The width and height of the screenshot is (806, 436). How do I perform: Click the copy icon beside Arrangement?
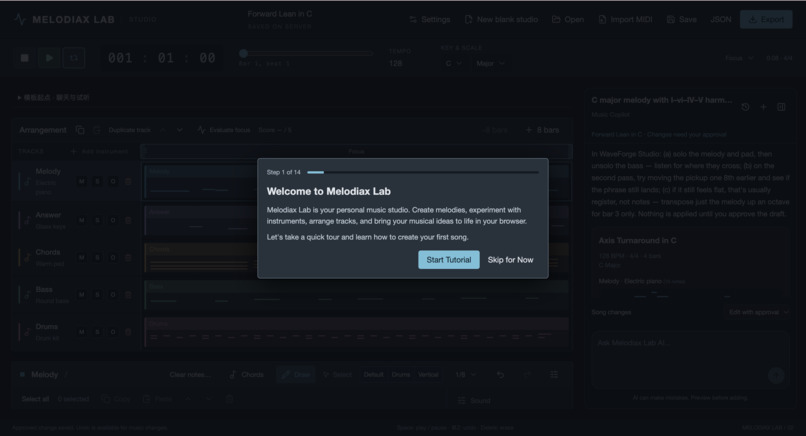coord(80,130)
